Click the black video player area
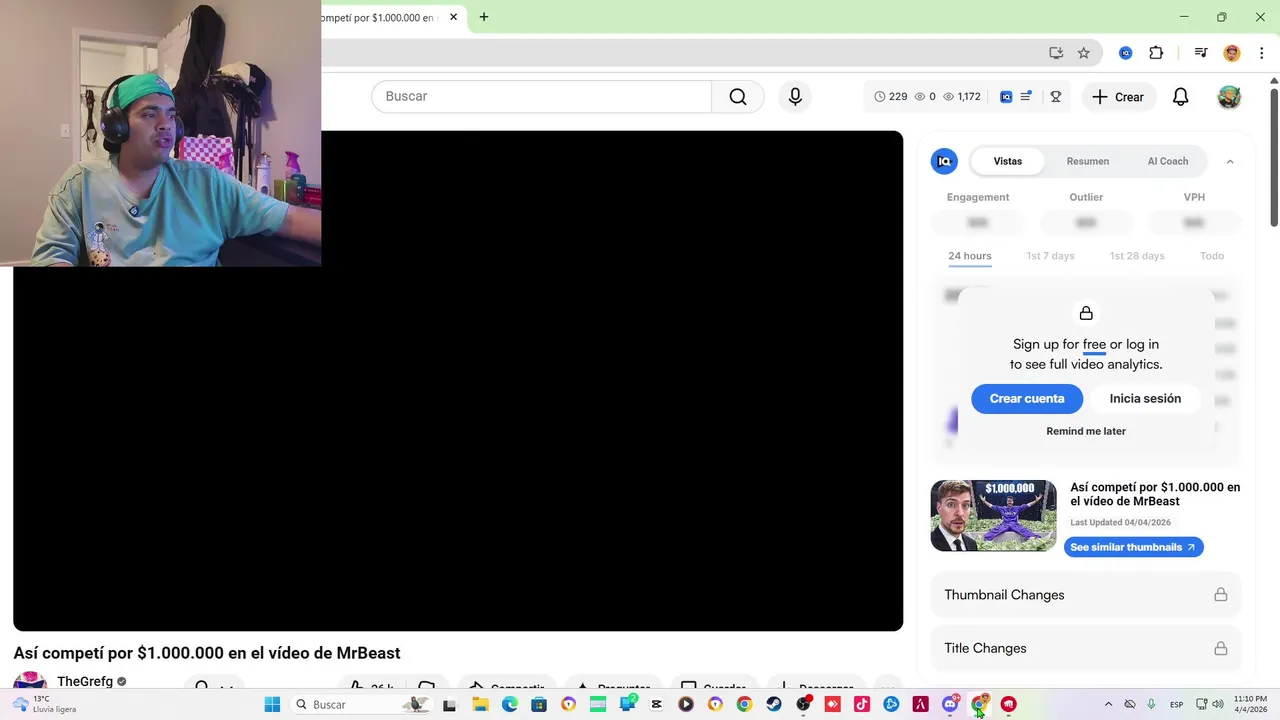Viewport: 1280px width, 720px height. coord(458,380)
